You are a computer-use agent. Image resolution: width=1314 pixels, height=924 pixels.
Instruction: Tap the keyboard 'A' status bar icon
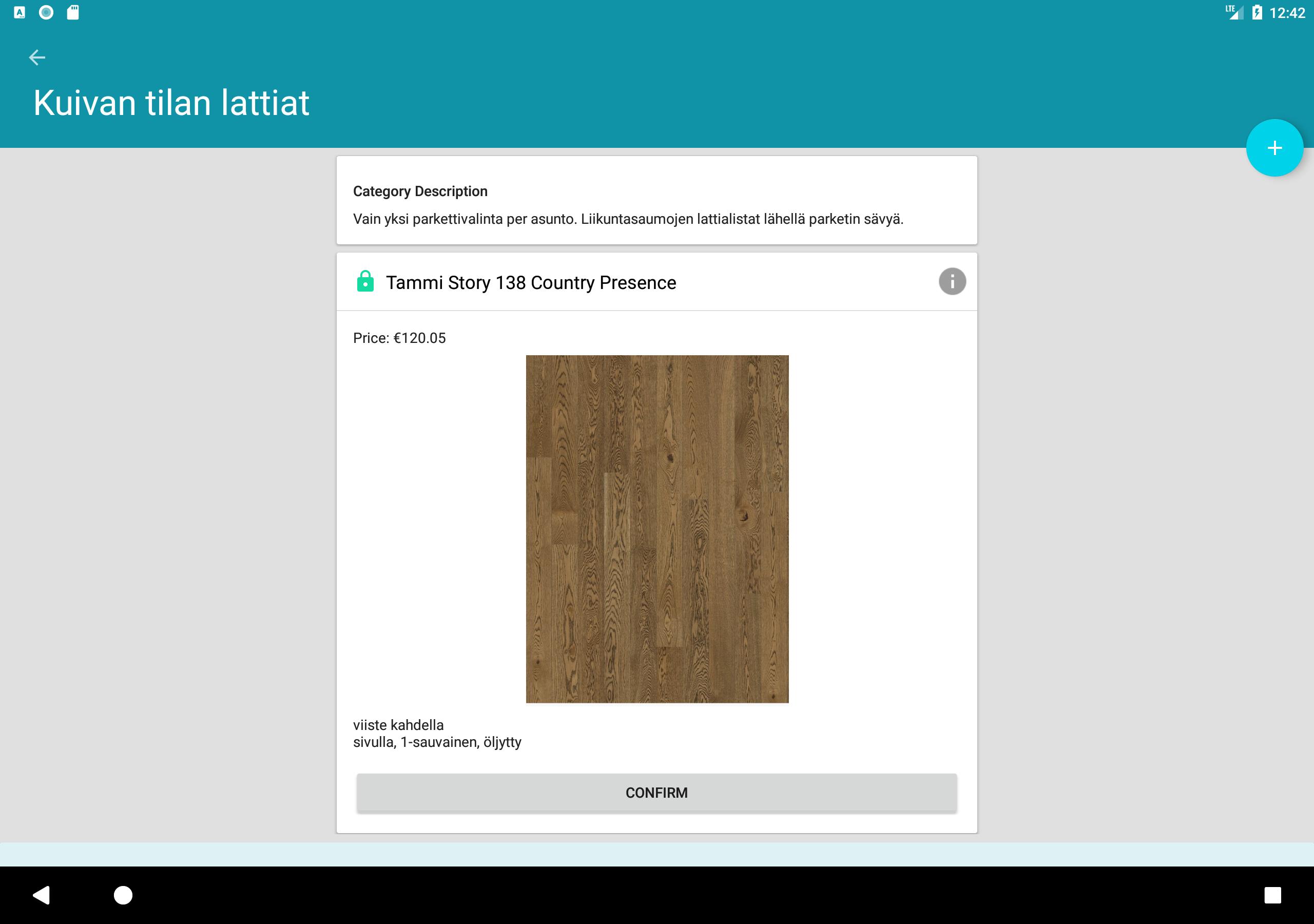click(20, 13)
